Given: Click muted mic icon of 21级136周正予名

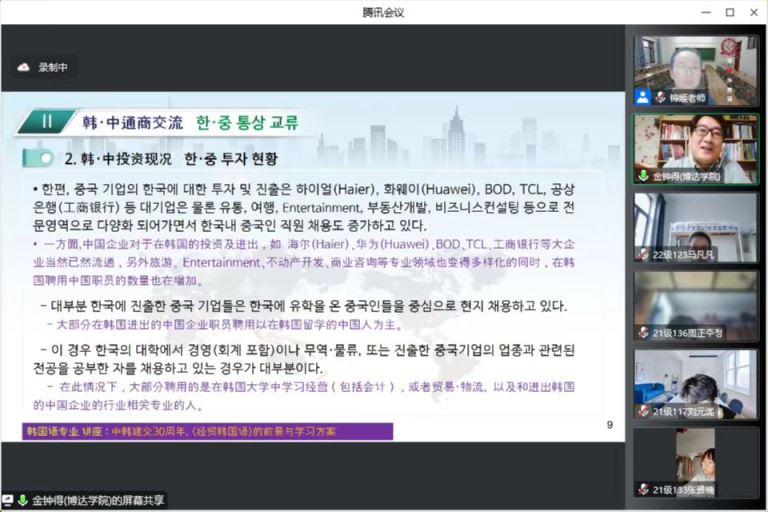Looking at the screenshot, I should (643, 332).
